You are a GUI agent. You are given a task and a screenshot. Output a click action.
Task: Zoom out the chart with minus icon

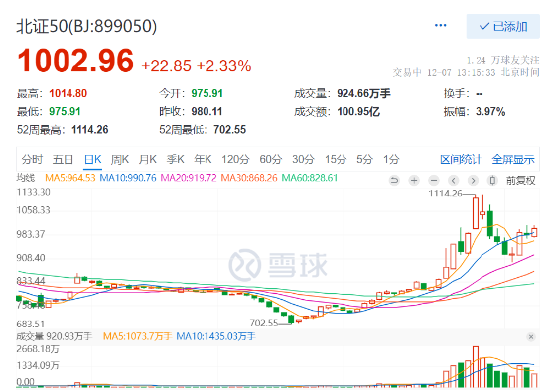point(434,181)
